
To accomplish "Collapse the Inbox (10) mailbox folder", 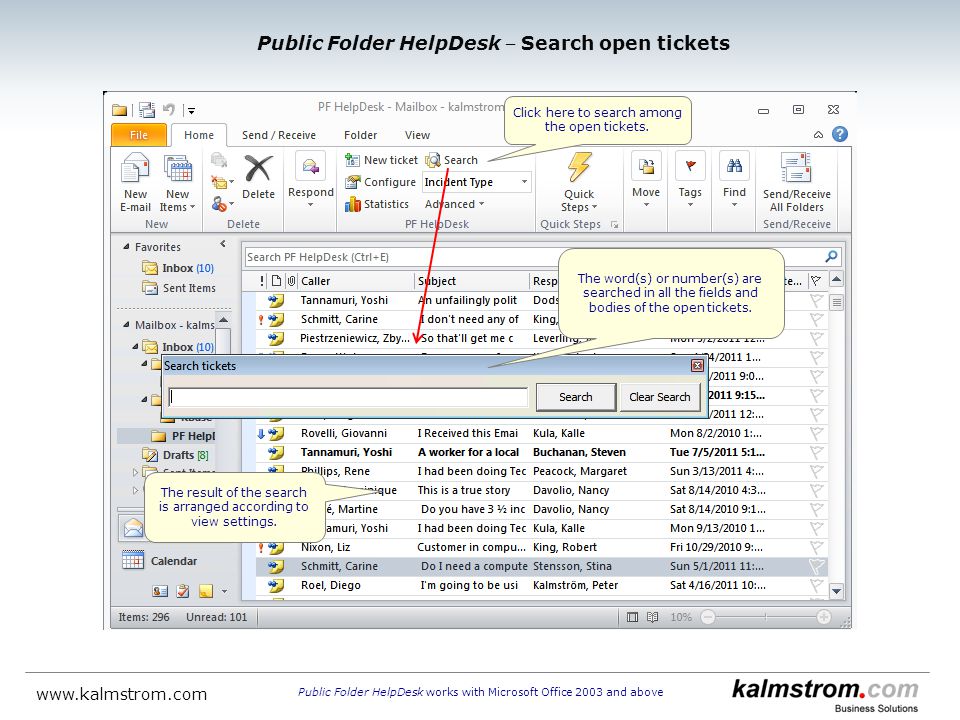I will click(135, 347).
